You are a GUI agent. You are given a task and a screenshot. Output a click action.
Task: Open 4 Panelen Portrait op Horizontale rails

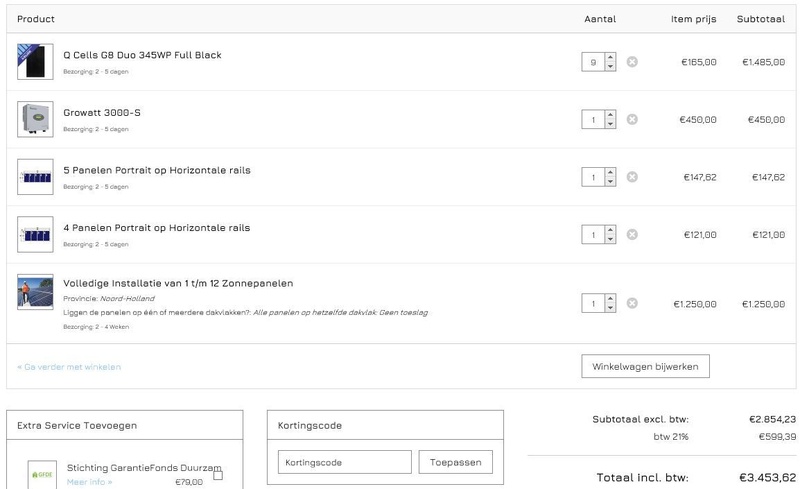pyautogui.click(x=157, y=228)
